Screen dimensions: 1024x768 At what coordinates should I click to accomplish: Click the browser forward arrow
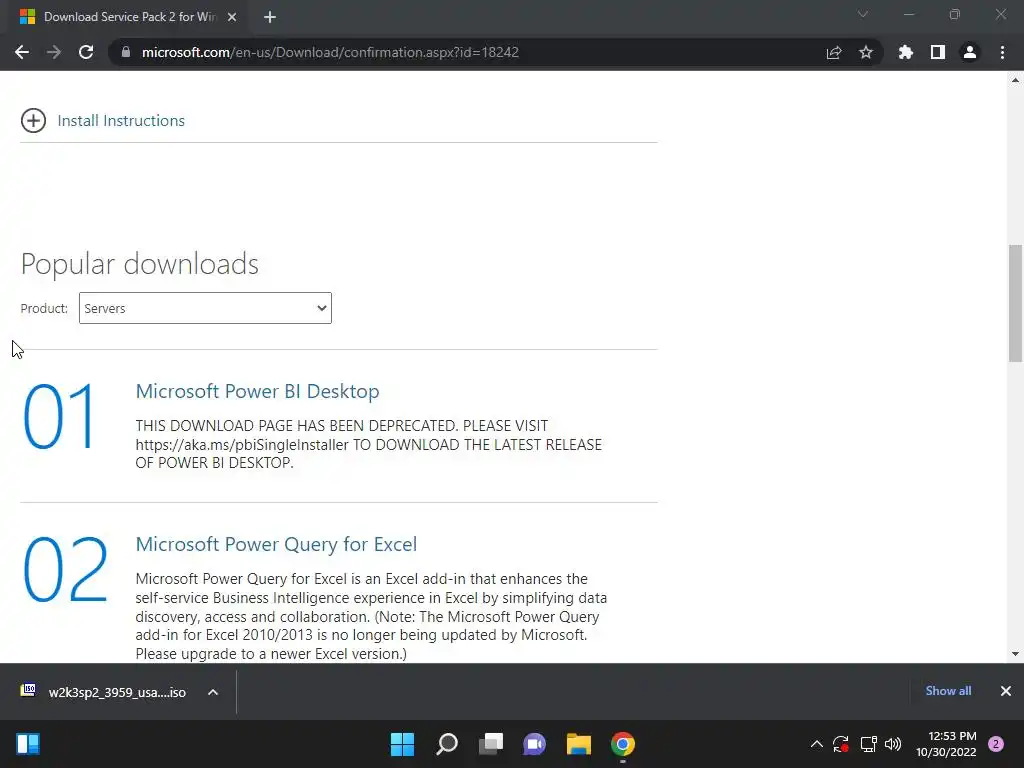point(54,52)
